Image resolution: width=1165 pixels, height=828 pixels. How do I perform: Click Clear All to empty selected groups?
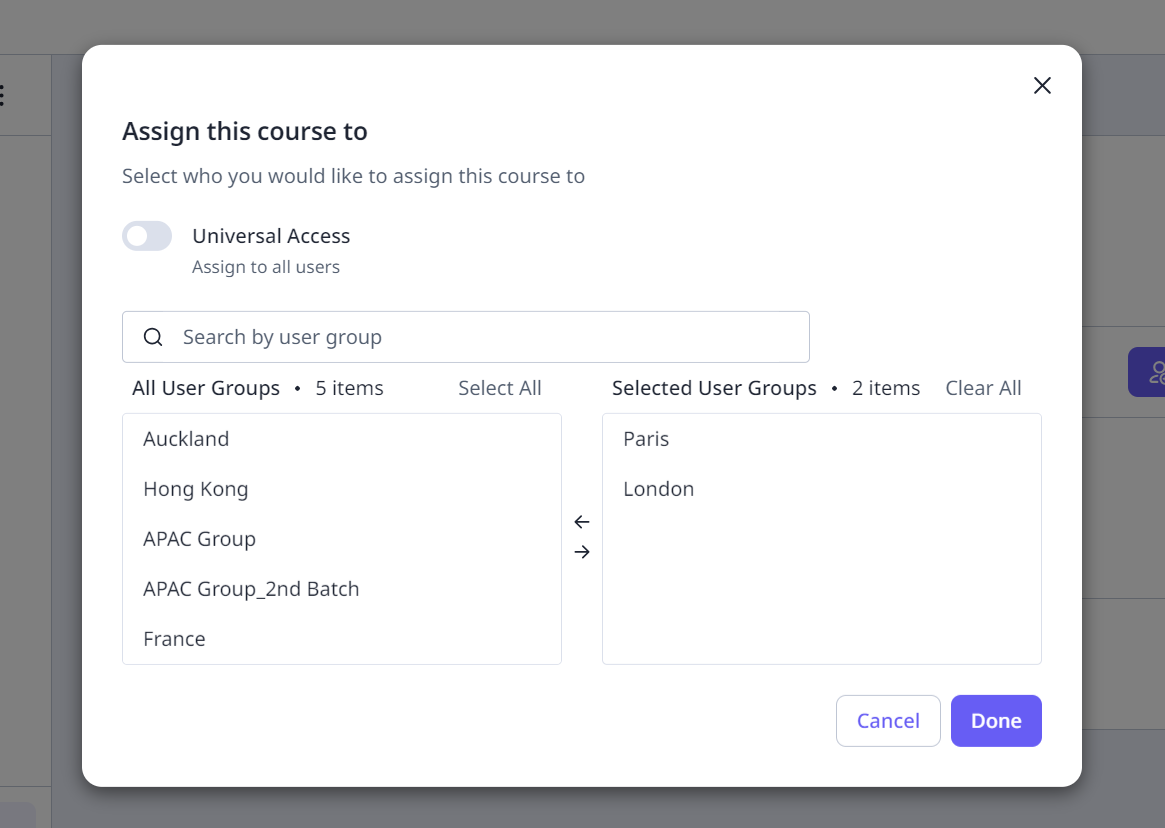[x=983, y=388]
